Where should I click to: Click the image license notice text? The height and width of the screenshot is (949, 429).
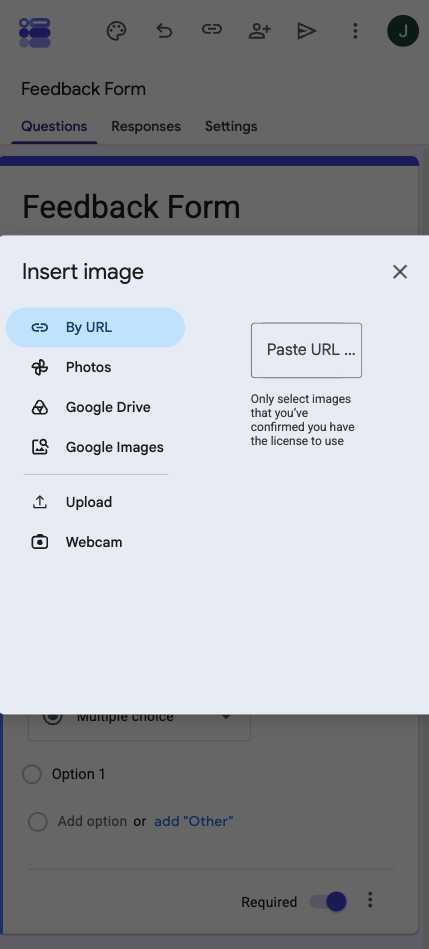(x=303, y=420)
